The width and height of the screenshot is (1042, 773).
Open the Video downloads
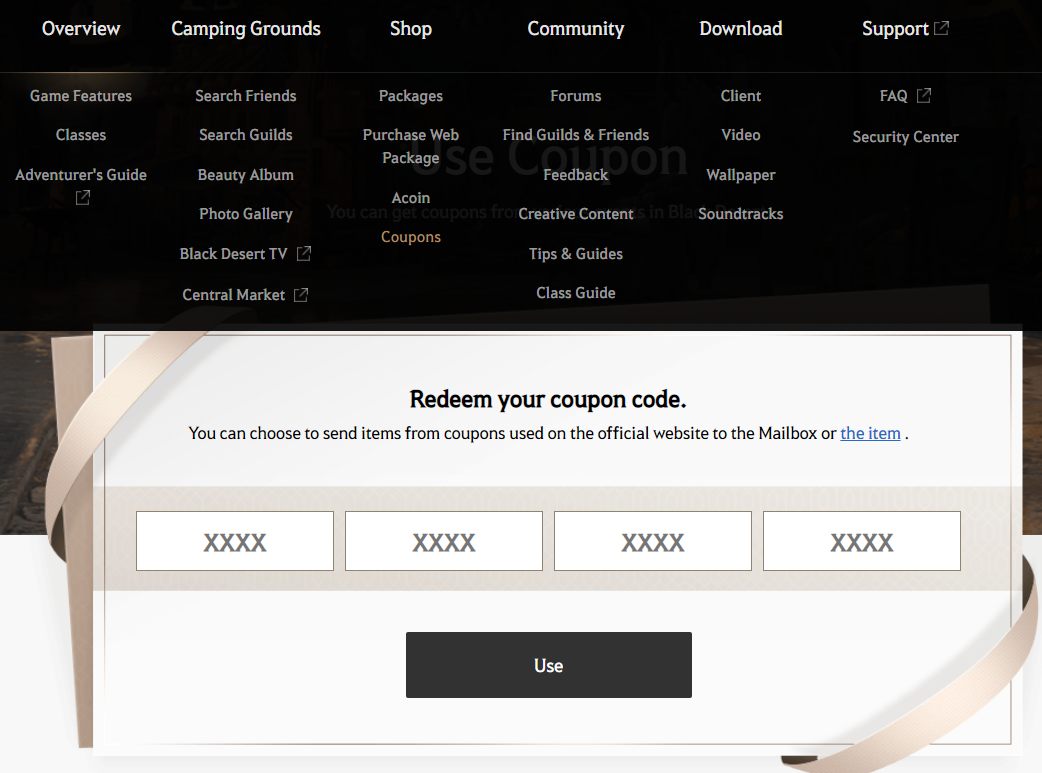(x=740, y=135)
